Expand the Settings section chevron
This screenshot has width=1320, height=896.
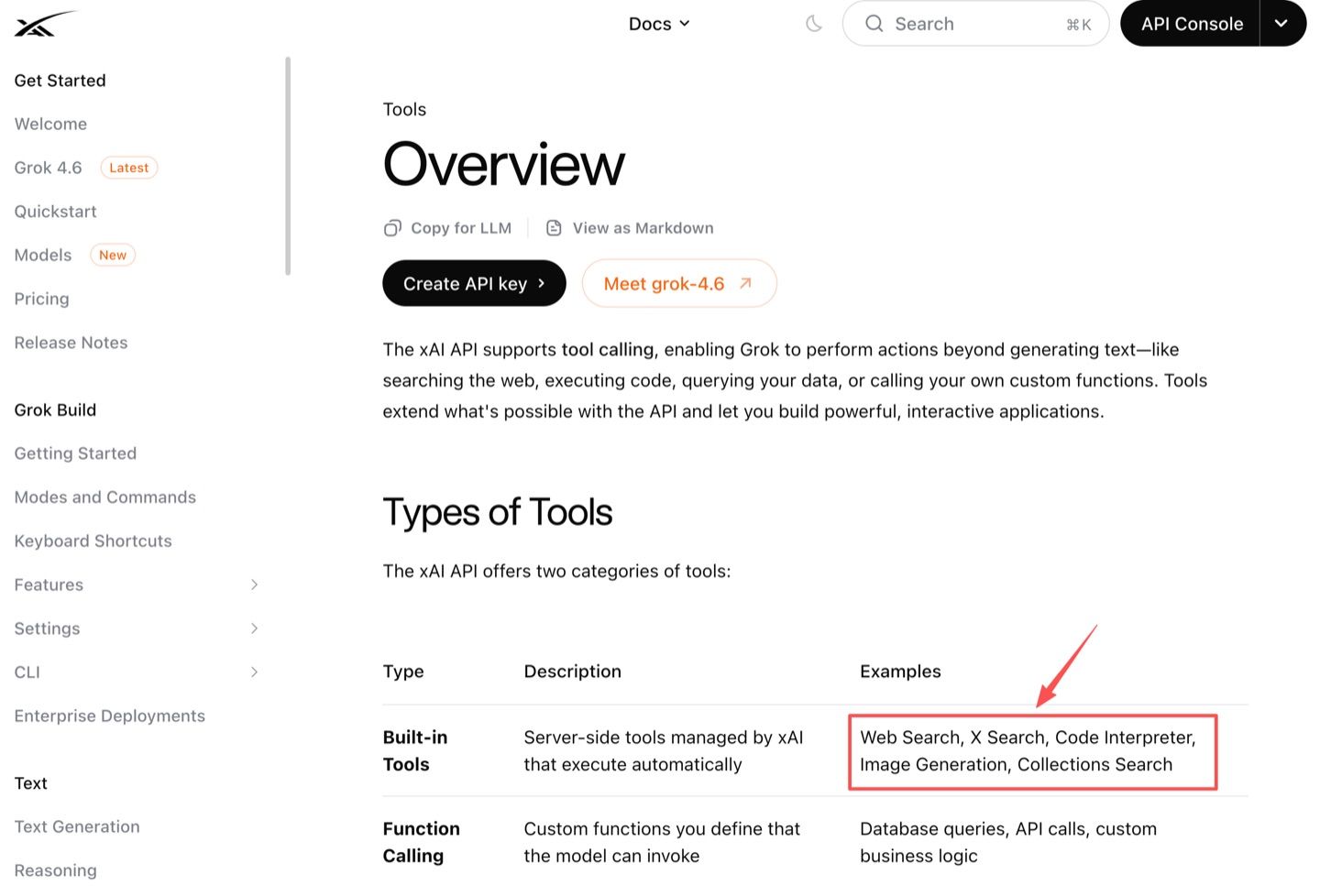click(x=255, y=628)
